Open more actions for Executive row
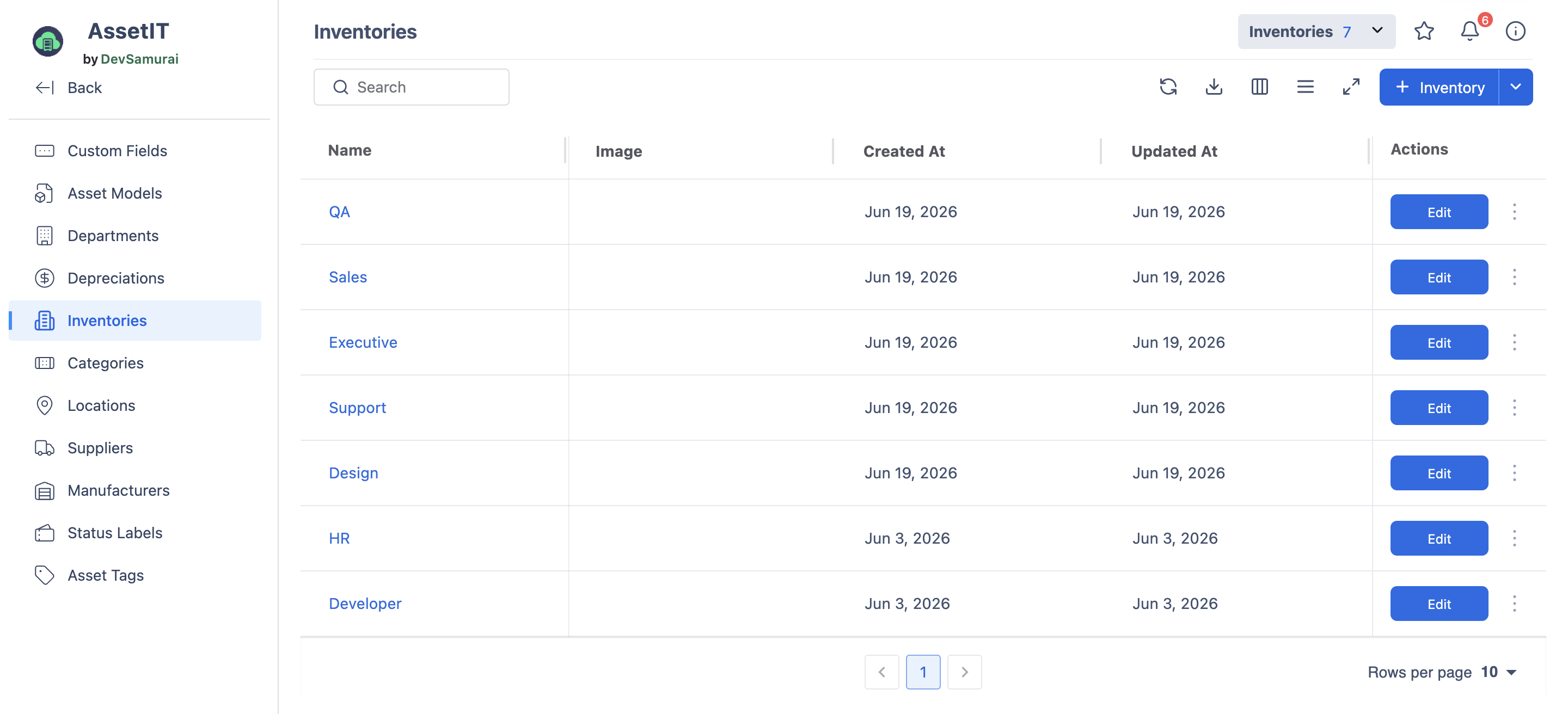The height and width of the screenshot is (714, 1568). pos(1515,342)
